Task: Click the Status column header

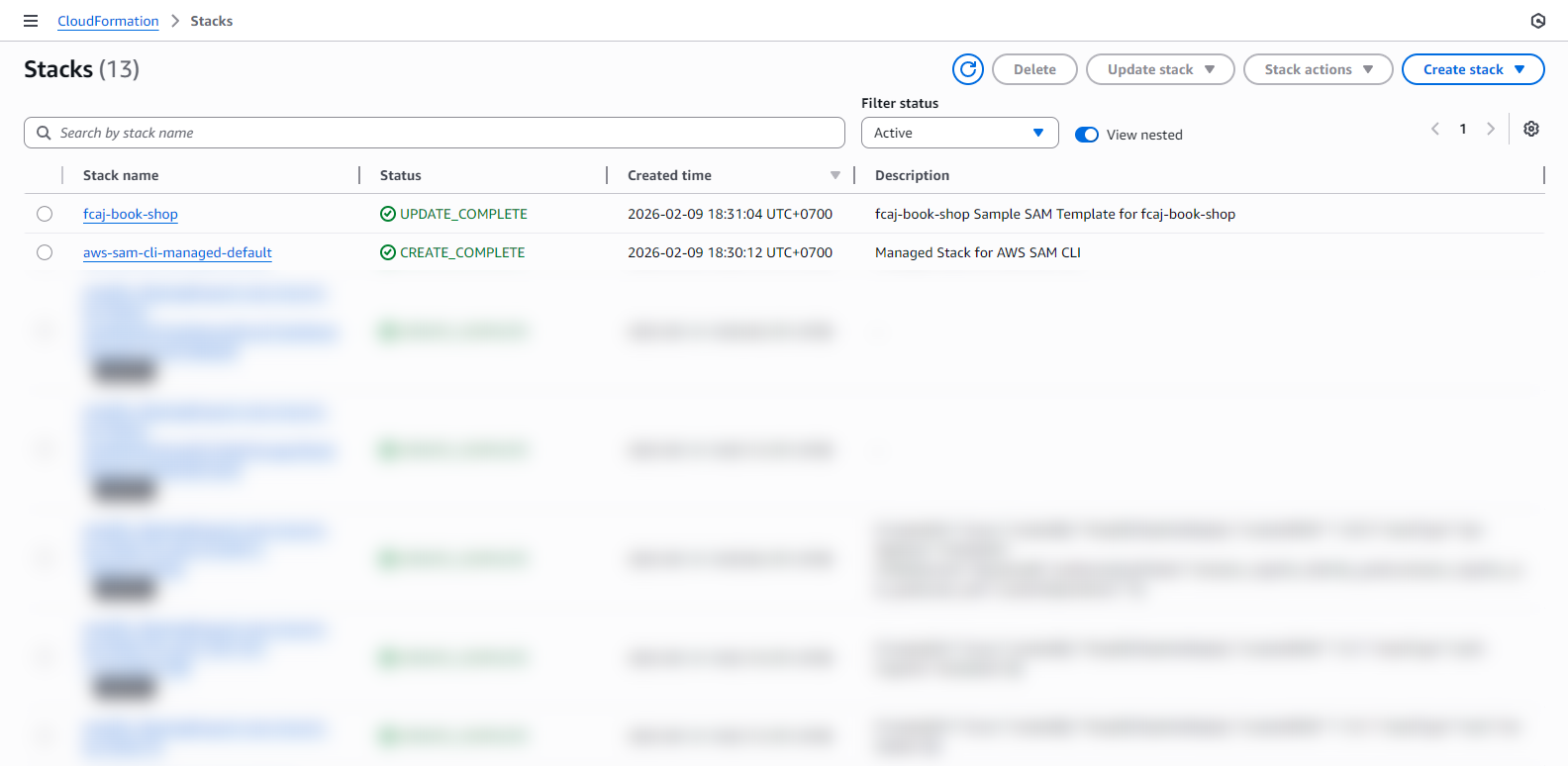Action: click(x=401, y=175)
